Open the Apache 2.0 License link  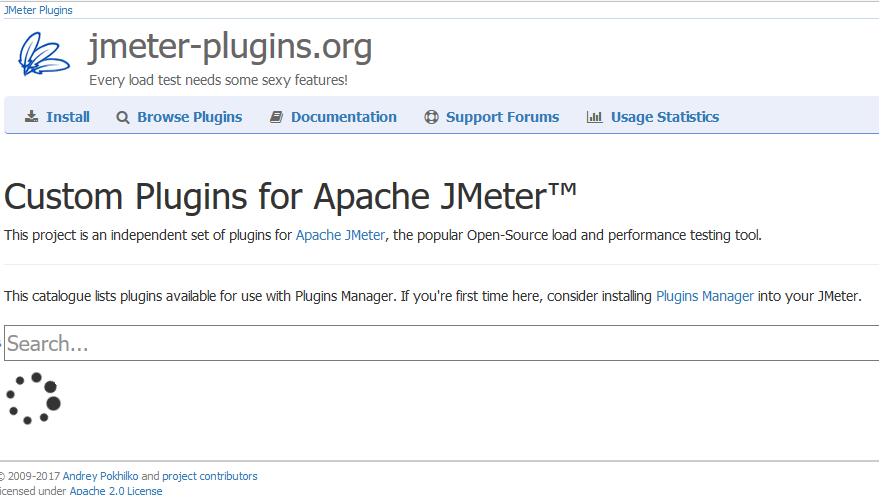pyautogui.click(x=115, y=490)
